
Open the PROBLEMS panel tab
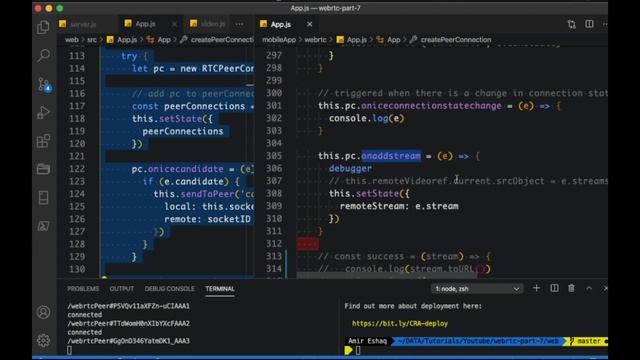pyautogui.click(x=83, y=289)
